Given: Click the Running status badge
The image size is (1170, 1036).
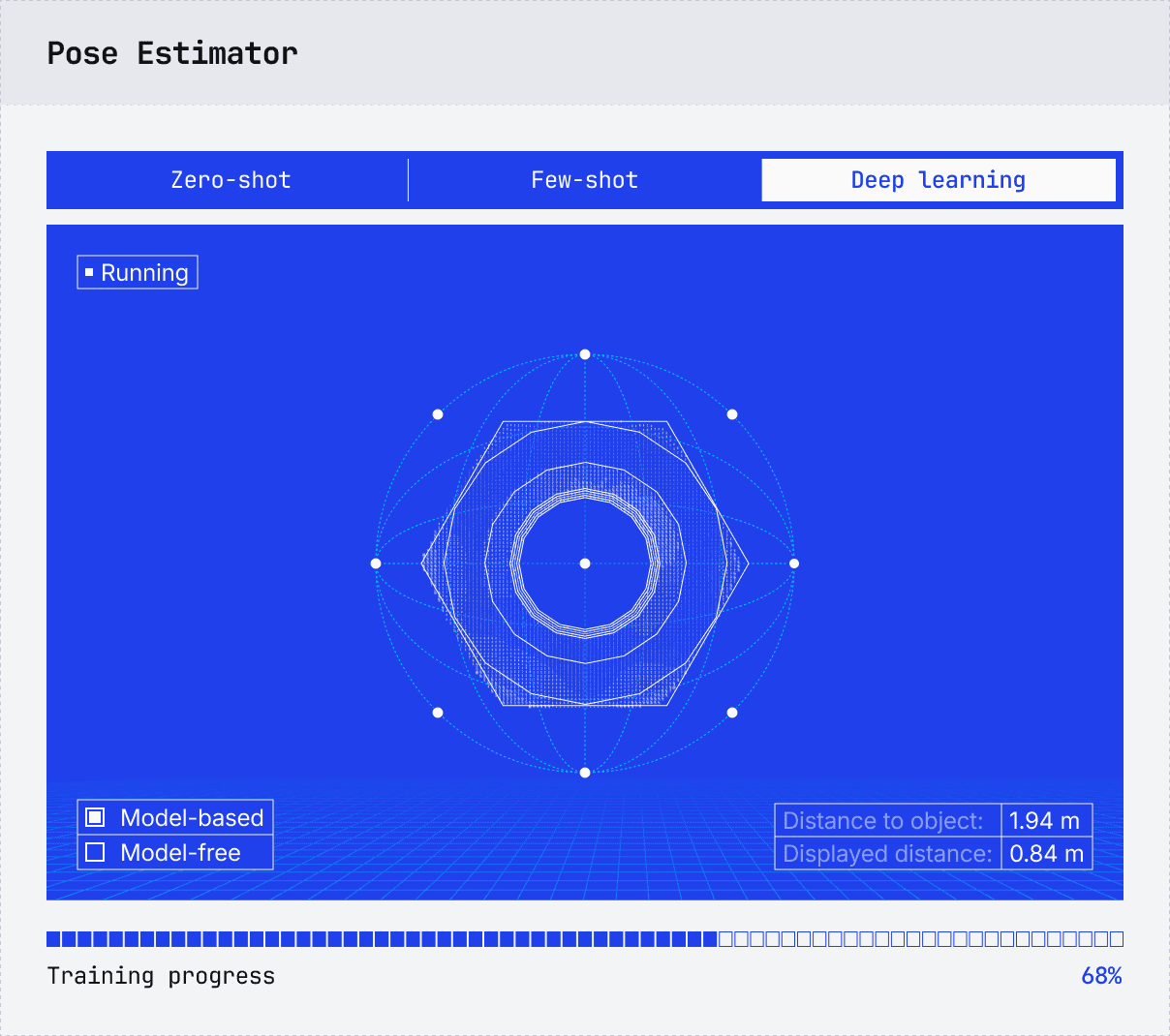Looking at the screenshot, I should (138, 272).
